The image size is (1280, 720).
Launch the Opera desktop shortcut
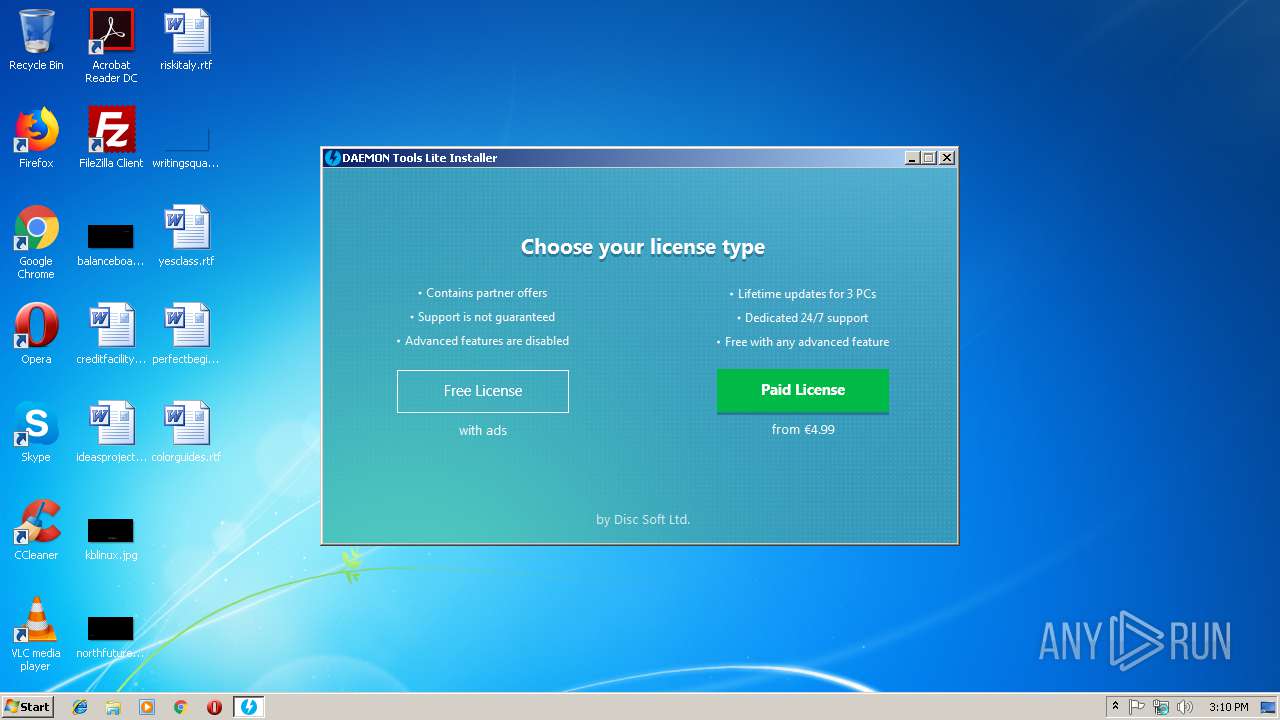pyautogui.click(x=36, y=334)
